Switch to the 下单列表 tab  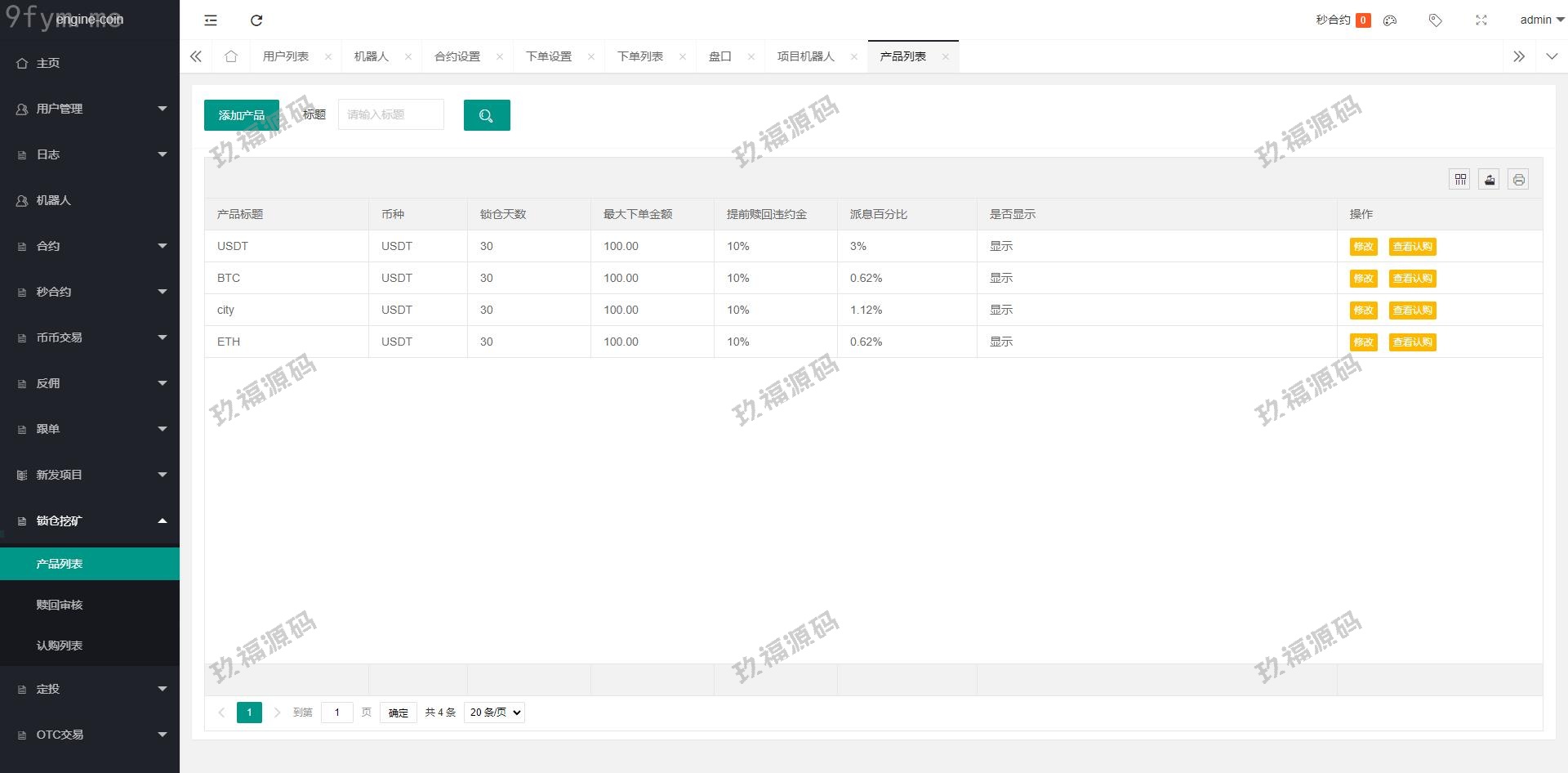pyautogui.click(x=639, y=56)
